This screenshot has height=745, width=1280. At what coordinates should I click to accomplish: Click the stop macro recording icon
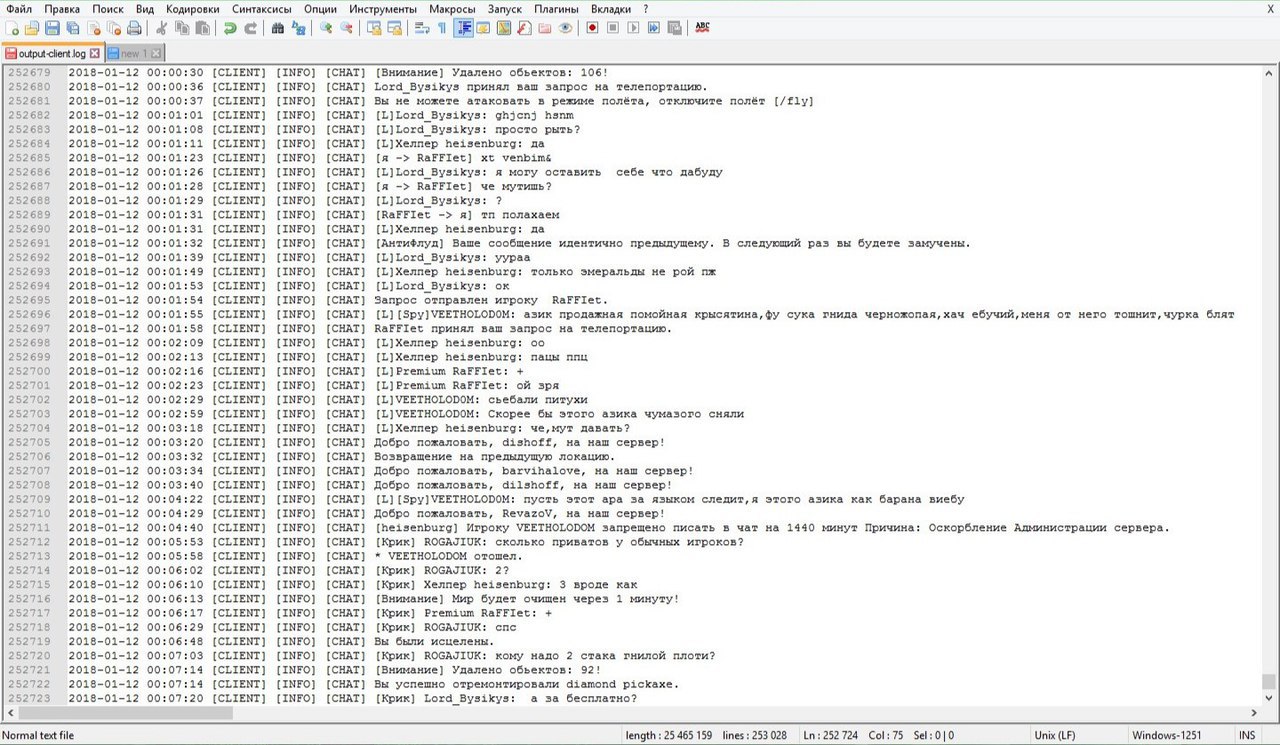click(613, 28)
